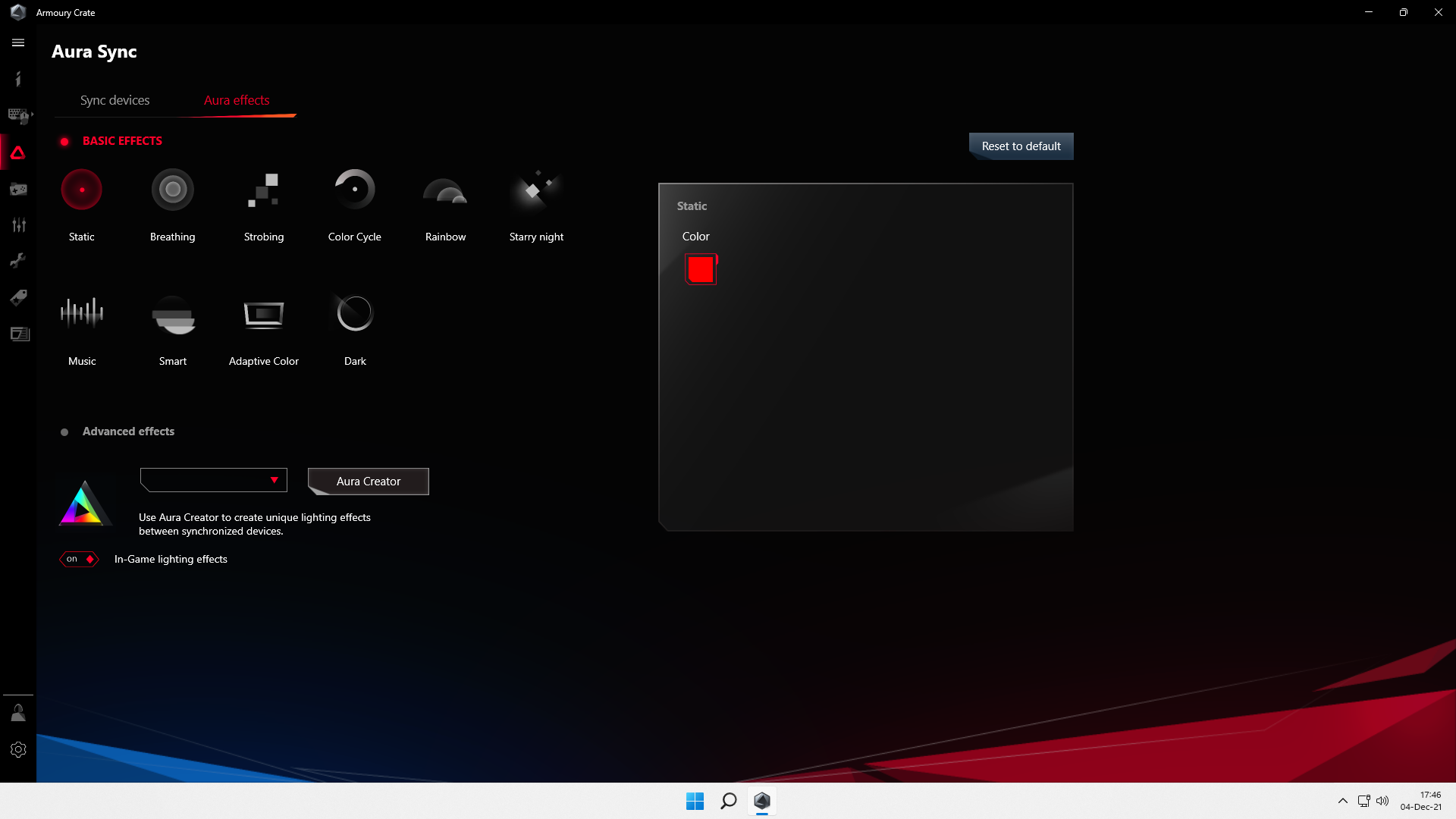Viewport: 1456px width, 819px height.
Task: Apply the Rainbow lighting effect
Action: (445, 192)
